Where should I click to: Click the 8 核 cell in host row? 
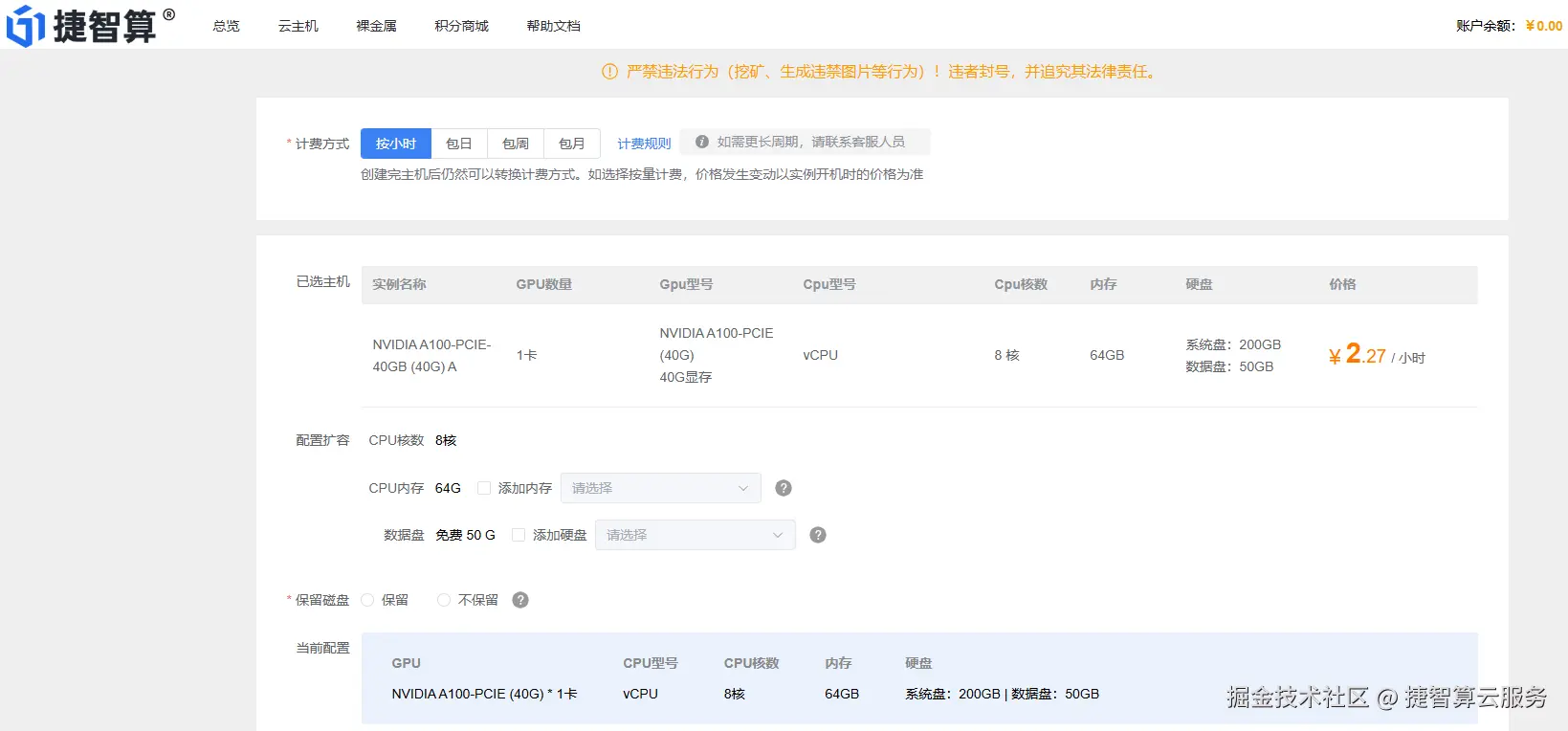pyautogui.click(x=1006, y=355)
